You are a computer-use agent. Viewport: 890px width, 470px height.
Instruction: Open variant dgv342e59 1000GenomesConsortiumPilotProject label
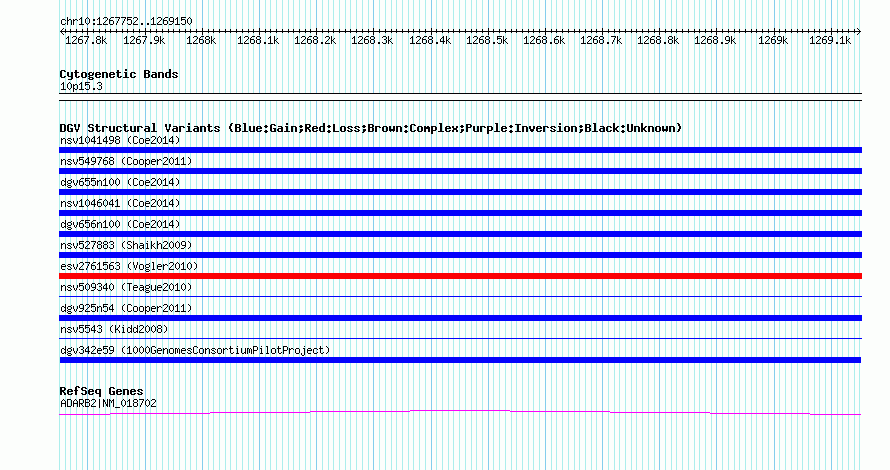pyautogui.click(x=195, y=350)
